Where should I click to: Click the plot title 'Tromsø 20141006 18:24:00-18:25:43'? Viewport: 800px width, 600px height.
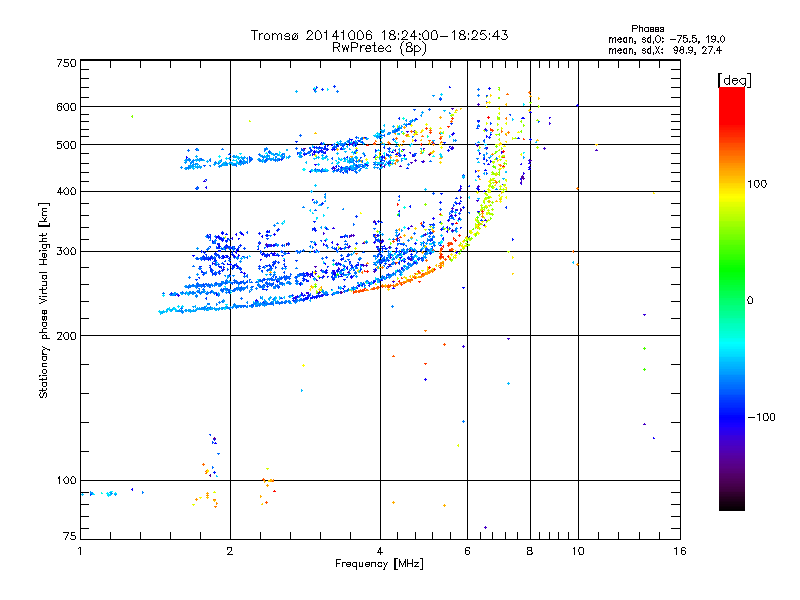(x=379, y=35)
